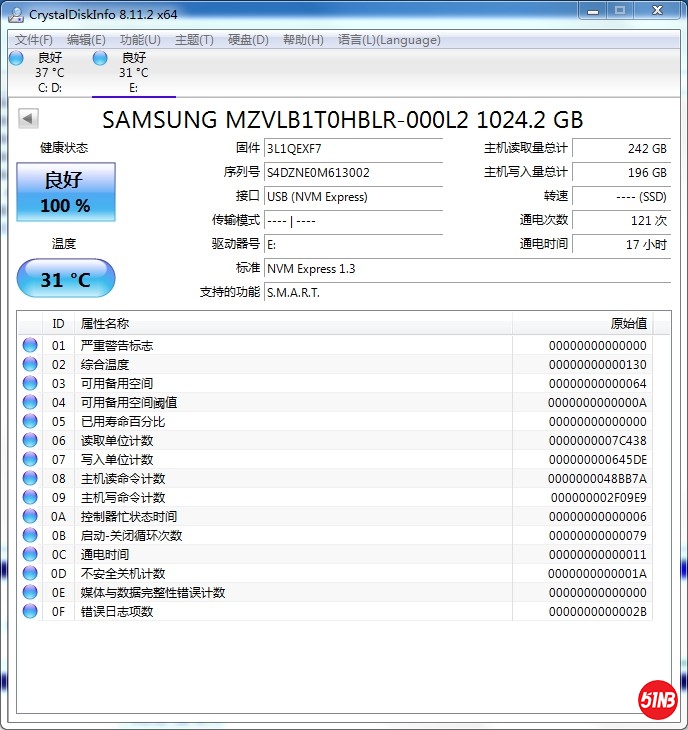Screen dimensions: 688x730
Task: Click status orb for 不安全关机计数 row
Action: point(30,574)
